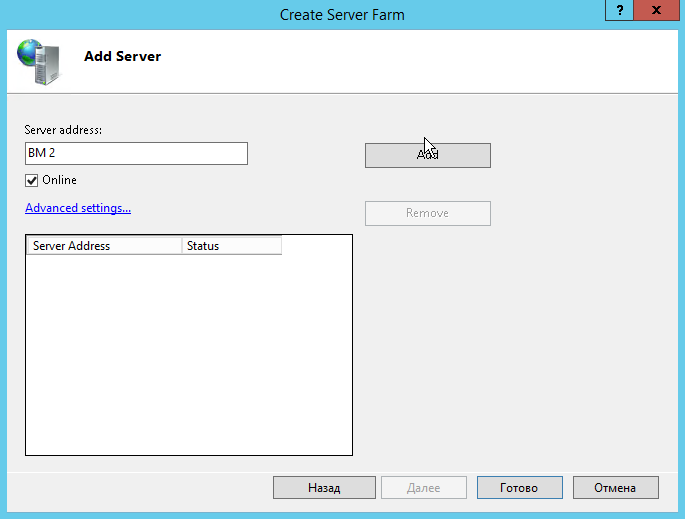The image size is (685, 519).
Task: Click the Add Server heading
Action: tap(122, 56)
